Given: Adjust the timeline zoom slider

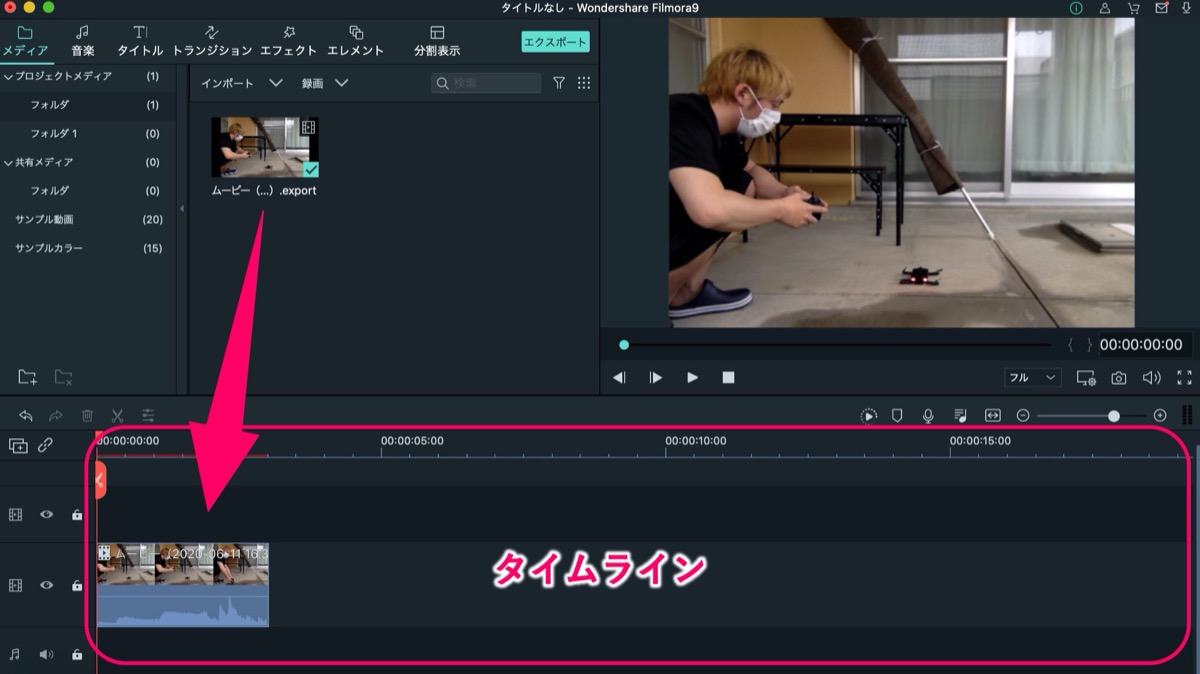Looking at the screenshot, I should pos(1114,415).
